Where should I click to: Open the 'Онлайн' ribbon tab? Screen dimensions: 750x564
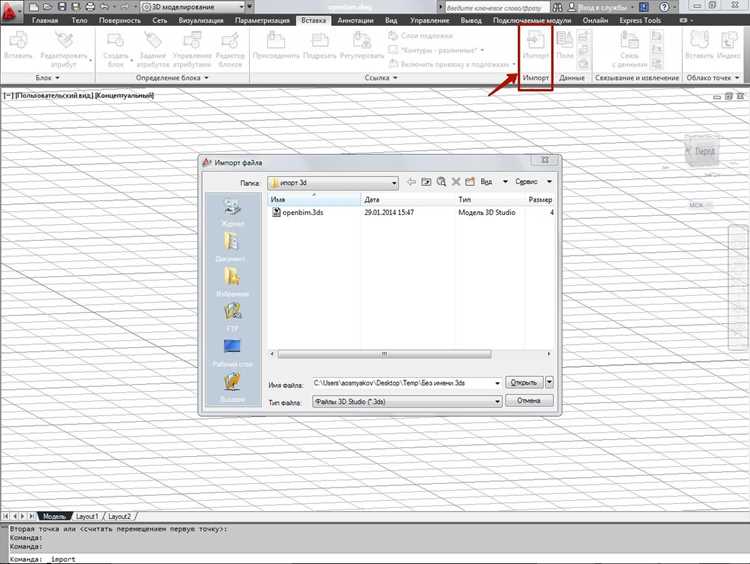coord(595,20)
